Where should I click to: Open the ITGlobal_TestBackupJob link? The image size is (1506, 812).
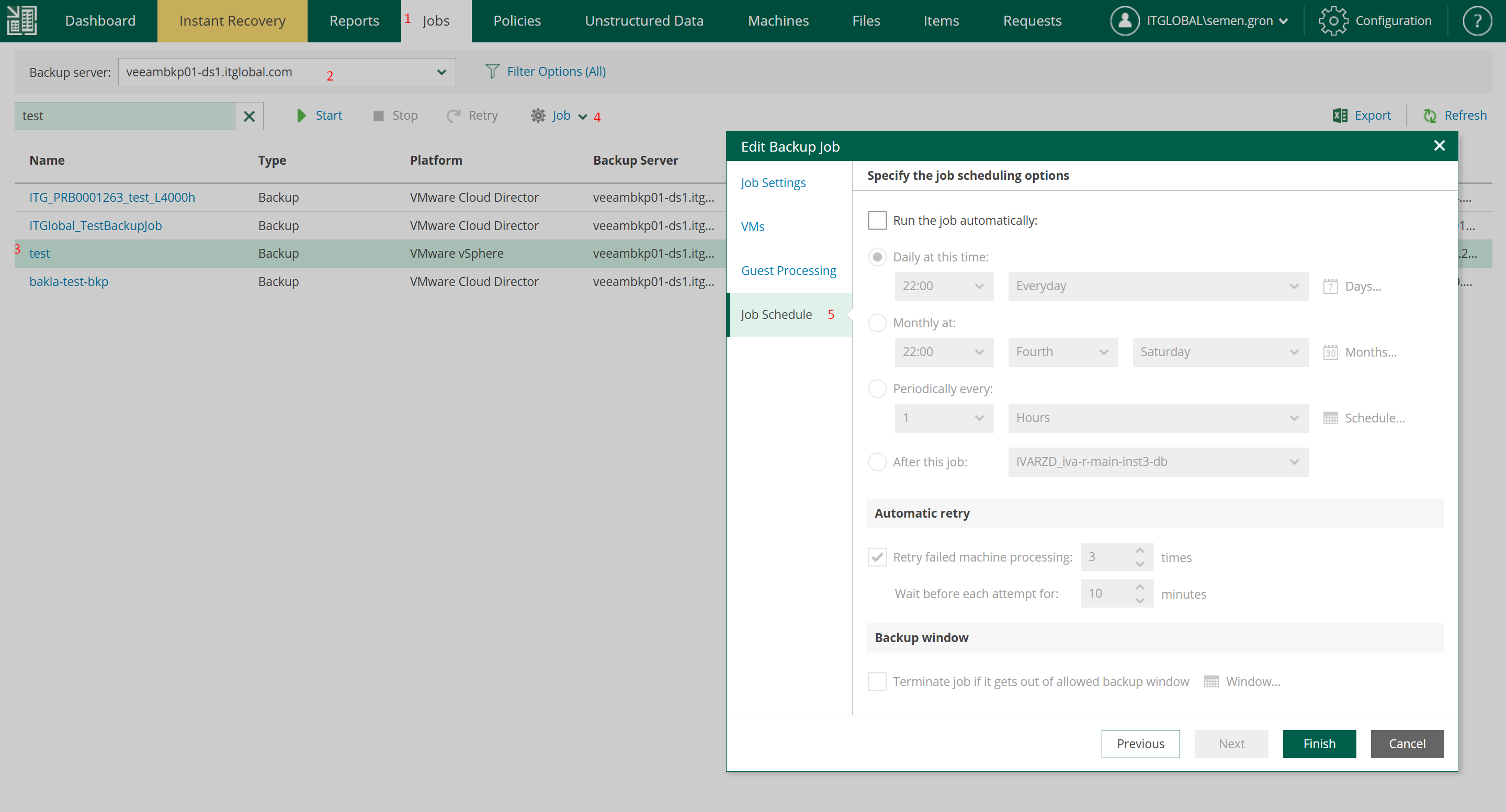95,225
